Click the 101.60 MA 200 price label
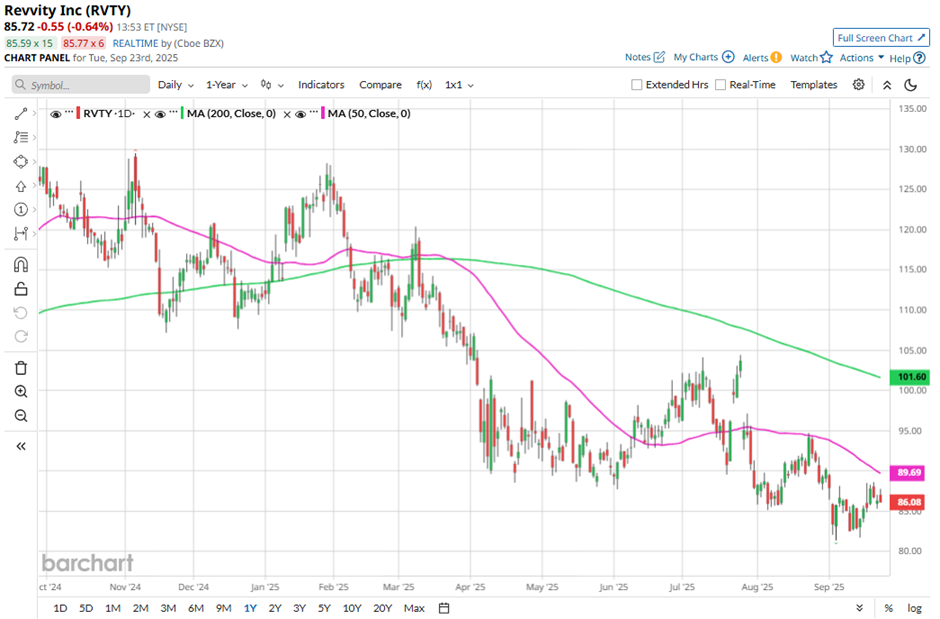This screenshot has width=940, height=619. pos(911,377)
